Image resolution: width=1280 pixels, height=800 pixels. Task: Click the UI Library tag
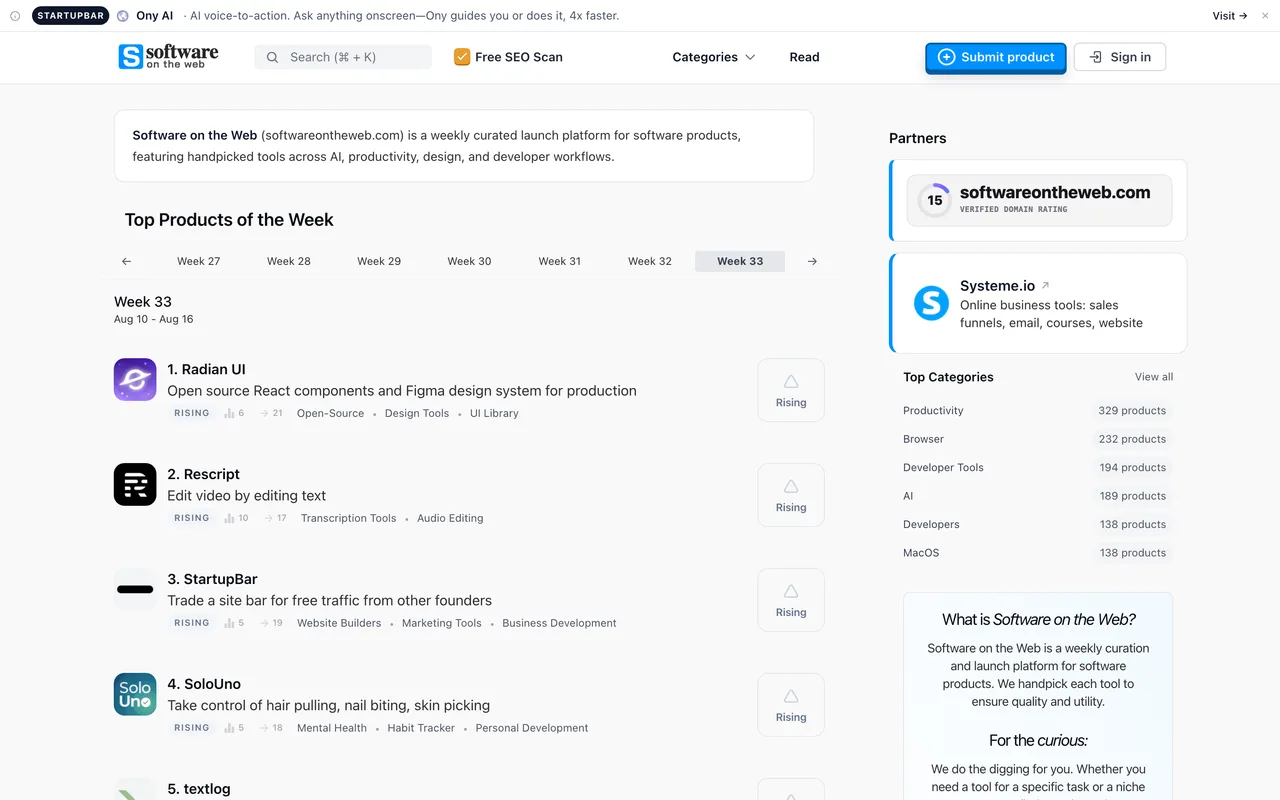pyautogui.click(x=494, y=413)
